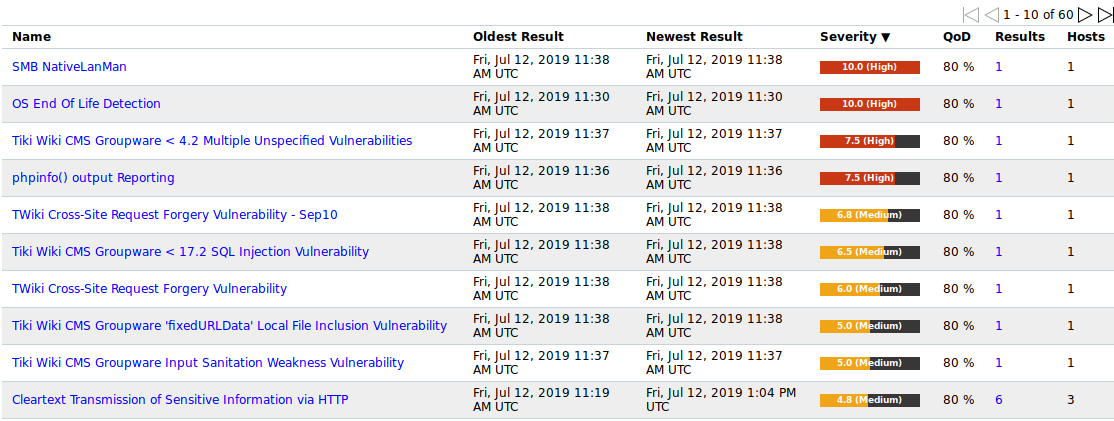This screenshot has width=1114, height=421.
Task: Sort by the Hosts column header
Action: (x=1086, y=37)
